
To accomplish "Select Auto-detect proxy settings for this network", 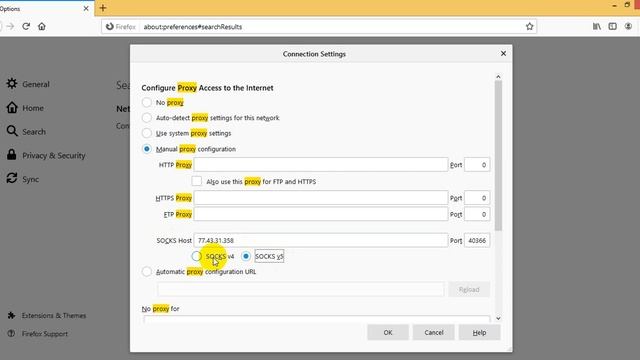I will [147, 118].
